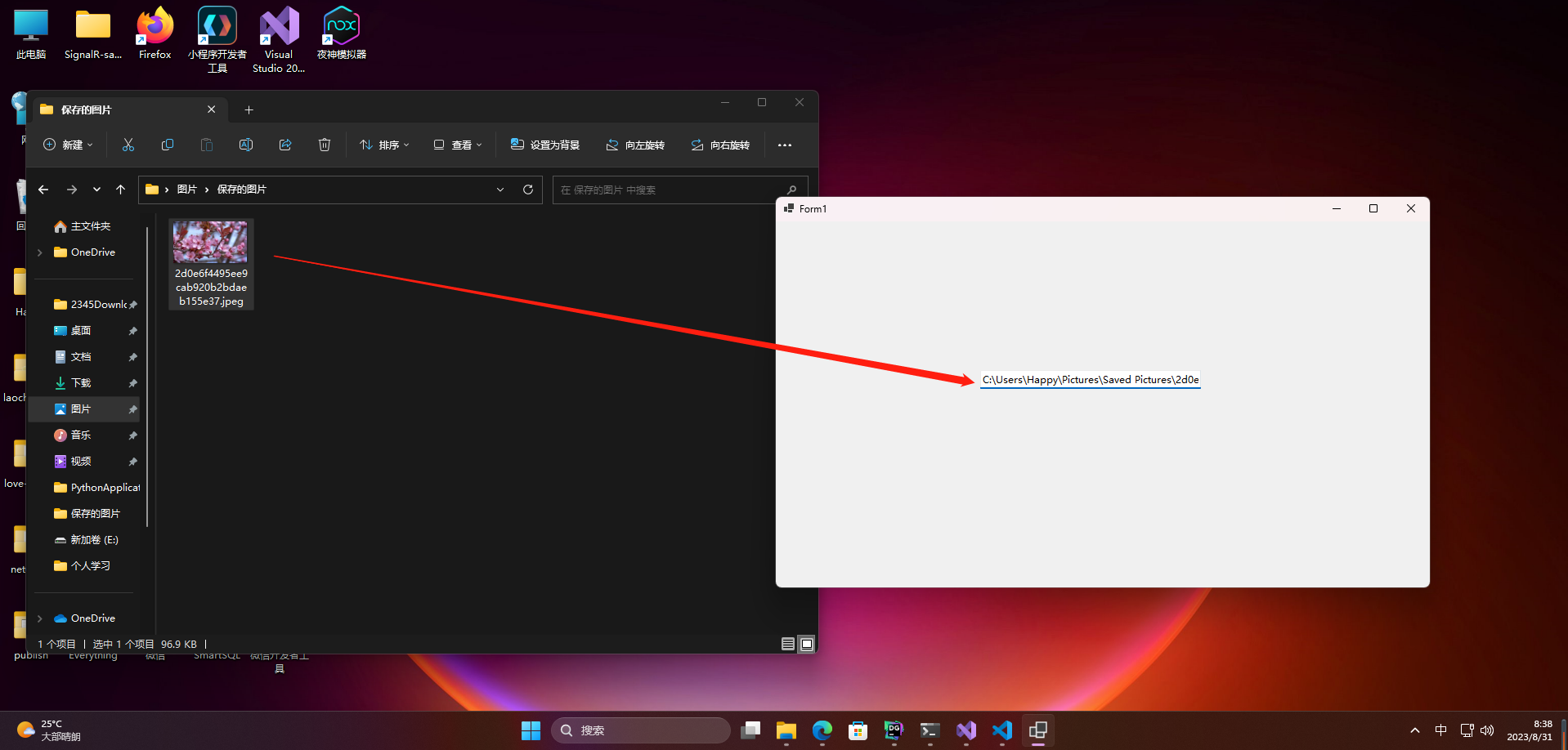Open the weather widget on taskbar
Screen dimensions: 1568x750
[51, 730]
